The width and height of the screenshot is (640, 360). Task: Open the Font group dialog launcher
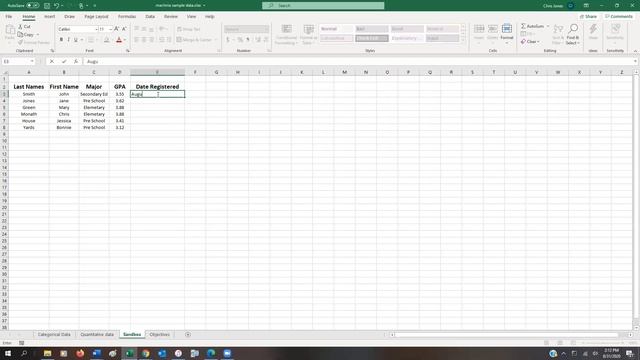[x=128, y=51]
